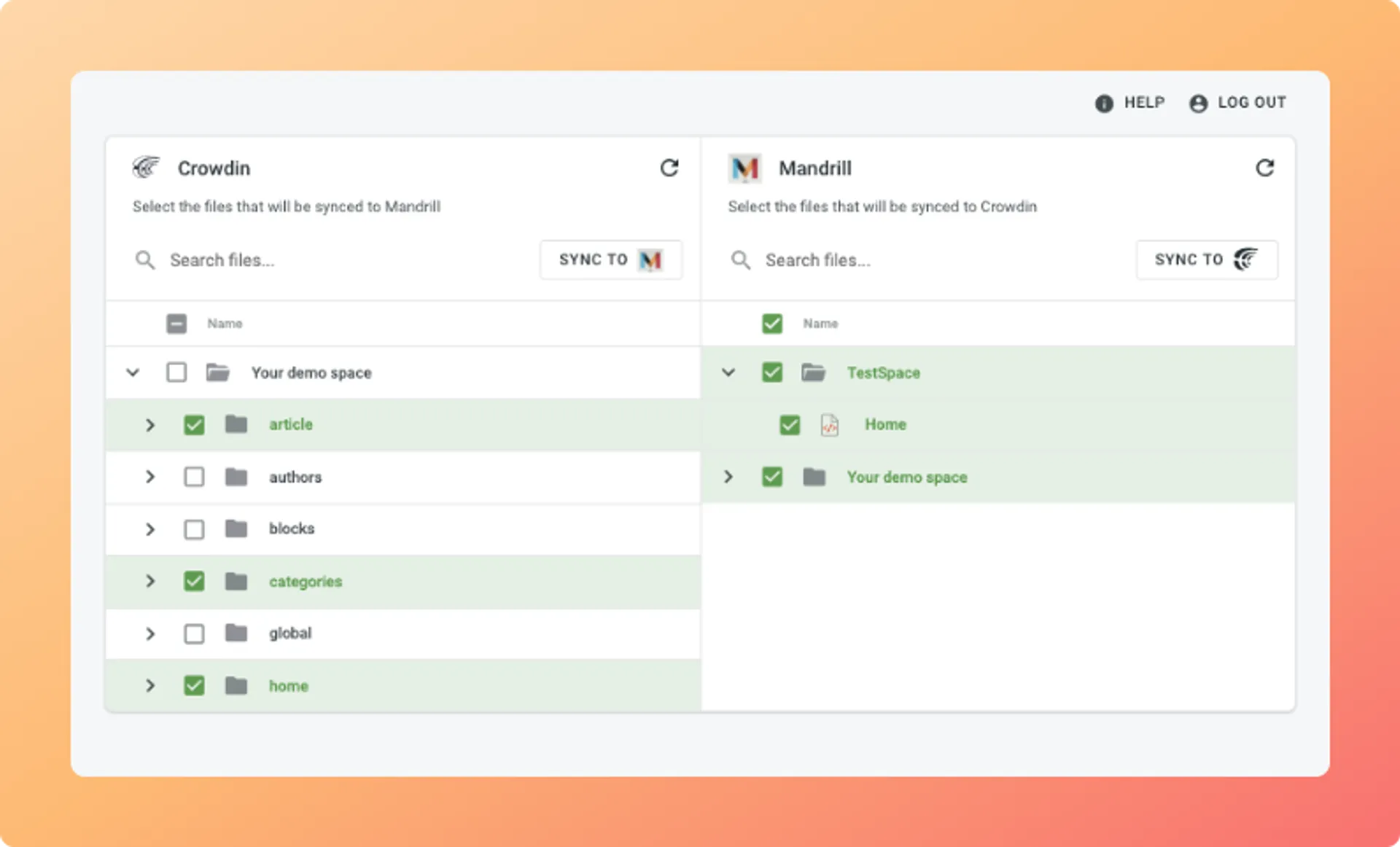The height and width of the screenshot is (847, 1400).
Task: Click the Log Out account icon
Action: point(1198,104)
